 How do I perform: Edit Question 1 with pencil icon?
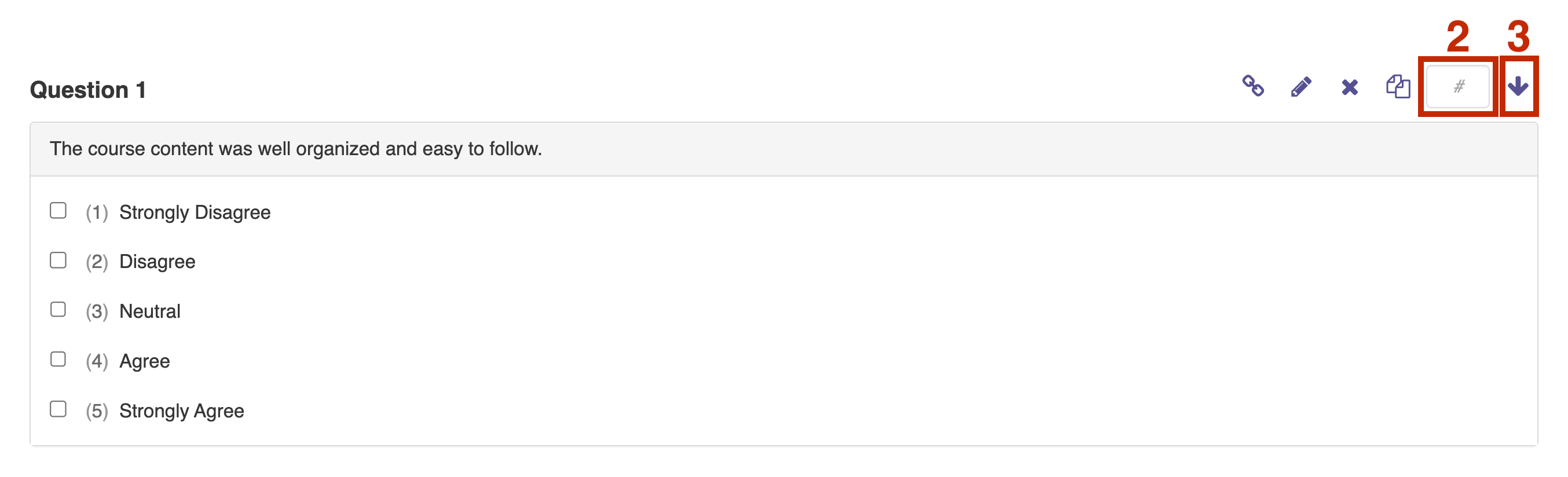(1301, 86)
